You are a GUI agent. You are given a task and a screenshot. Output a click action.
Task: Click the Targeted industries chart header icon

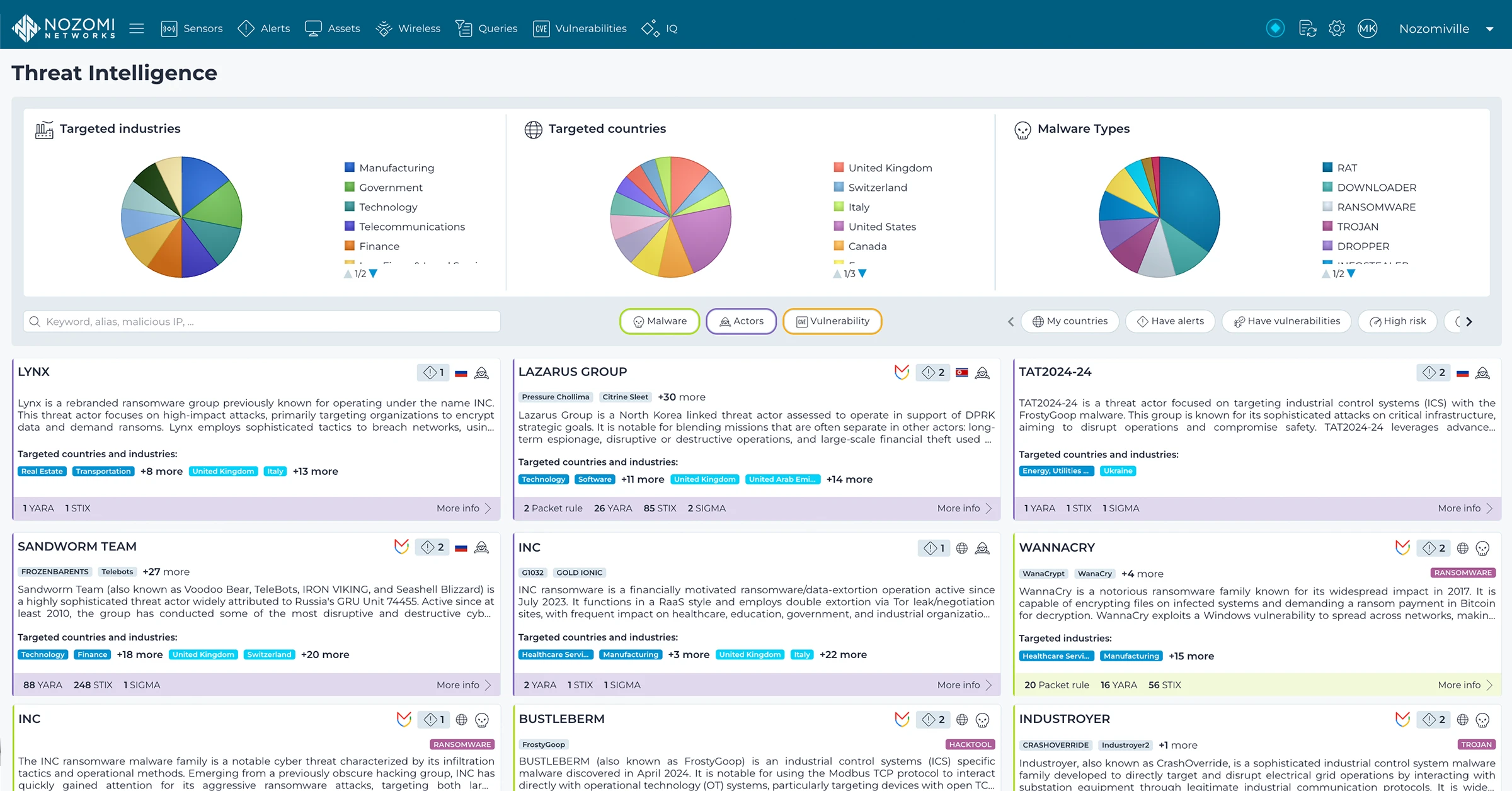pyautogui.click(x=44, y=130)
